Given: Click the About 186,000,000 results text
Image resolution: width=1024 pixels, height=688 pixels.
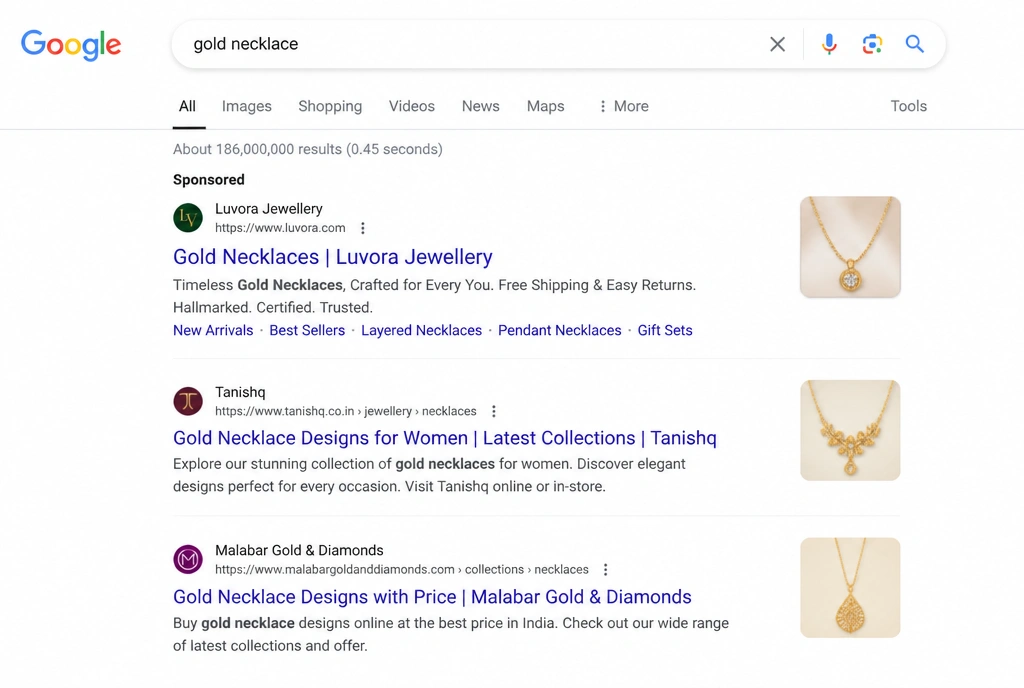Looking at the screenshot, I should click(308, 149).
